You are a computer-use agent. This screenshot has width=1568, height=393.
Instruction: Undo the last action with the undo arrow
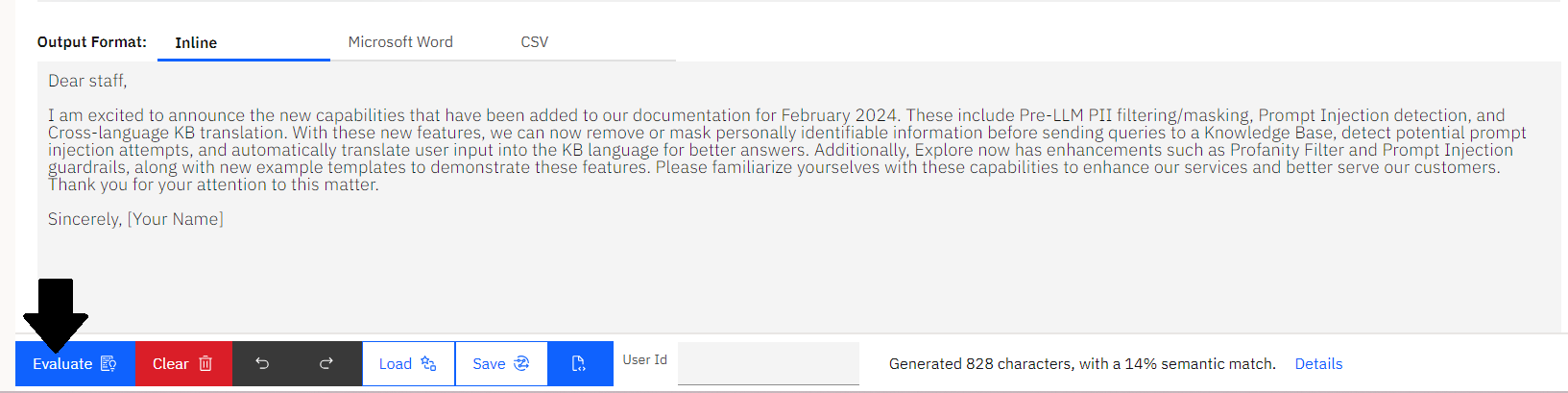pyautogui.click(x=262, y=363)
